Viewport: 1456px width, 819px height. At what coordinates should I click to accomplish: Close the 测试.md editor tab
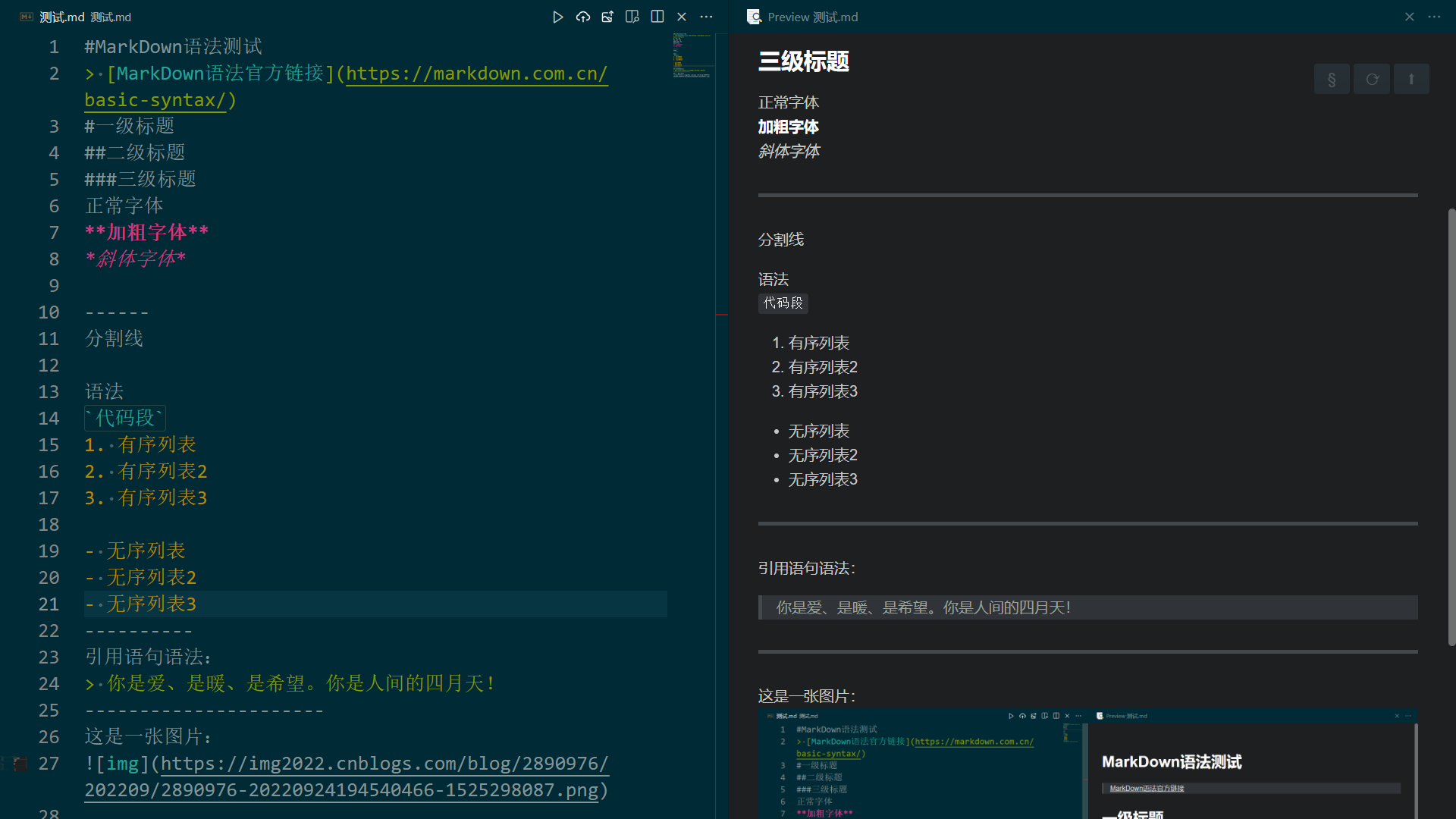click(681, 17)
